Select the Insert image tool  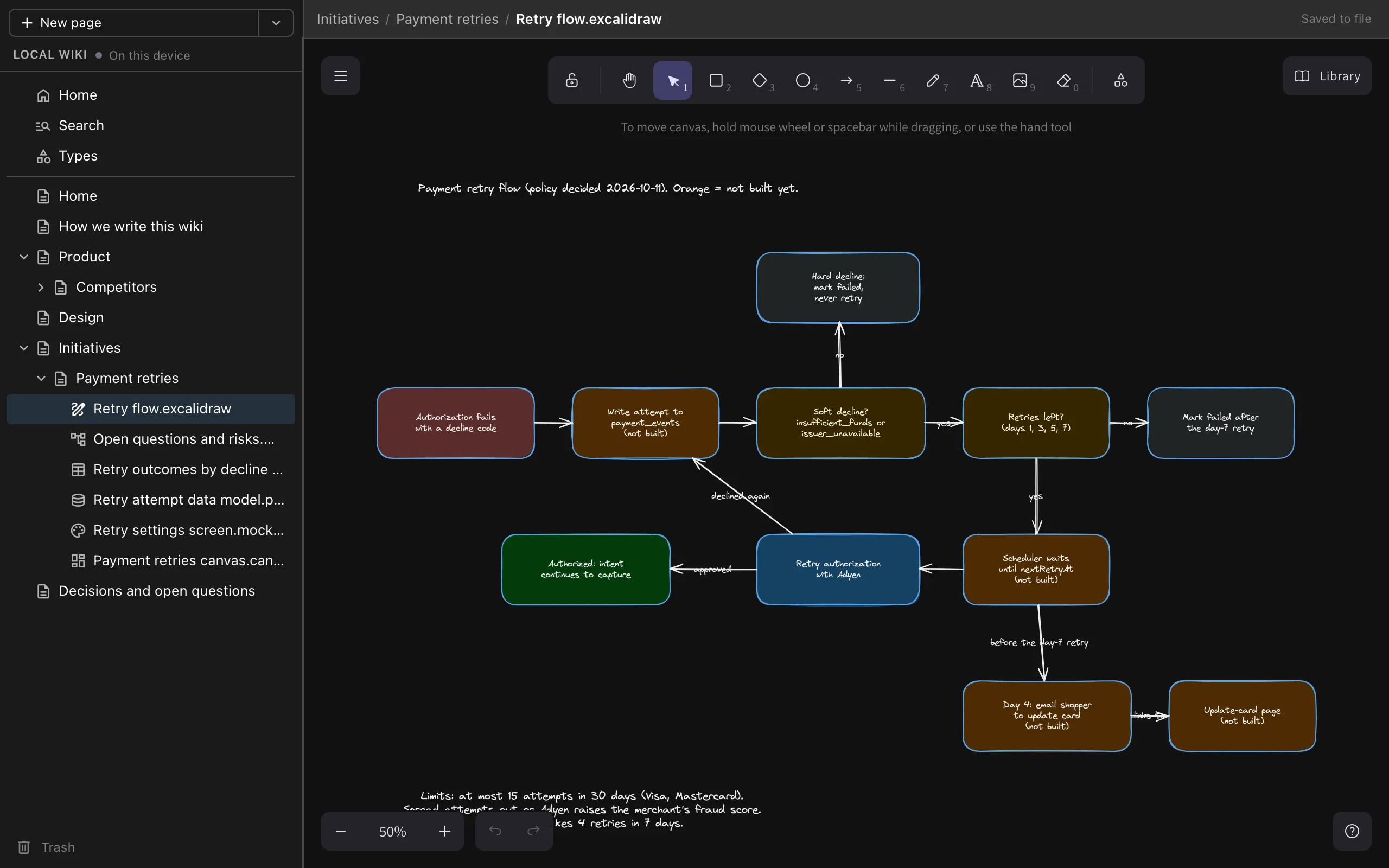1020,80
